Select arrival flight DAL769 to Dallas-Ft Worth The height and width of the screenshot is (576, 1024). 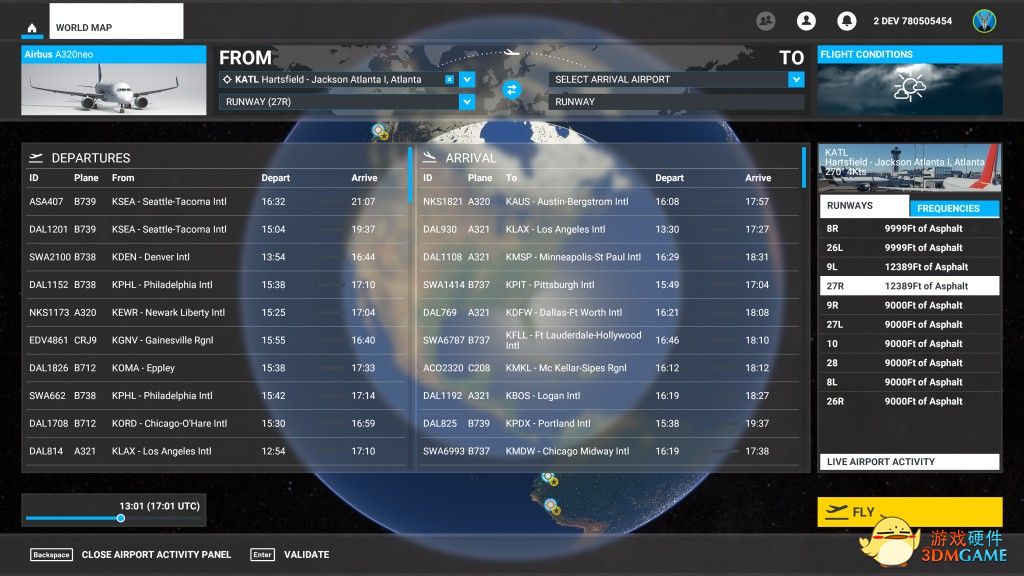click(609, 313)
